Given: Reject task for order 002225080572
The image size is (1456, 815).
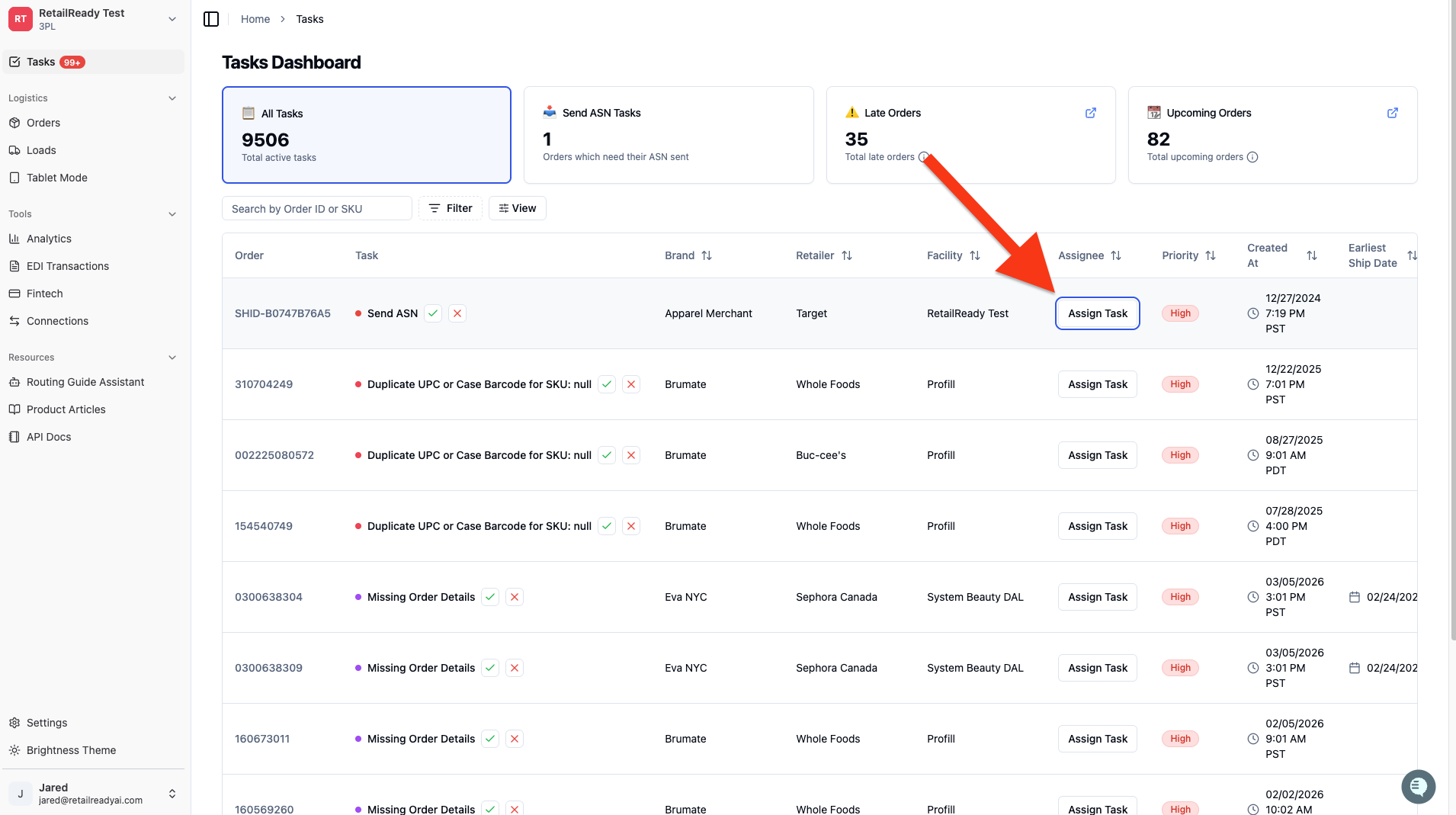Looking at the screenshot, I should pyautogui.click(x=631, y=455).
